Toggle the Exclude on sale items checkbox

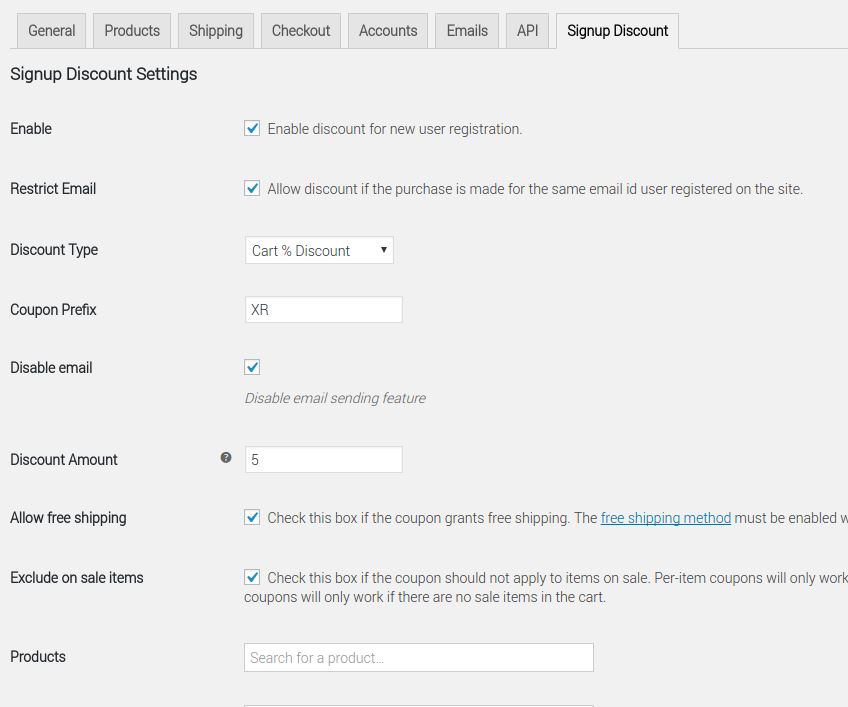pos(252,577)
